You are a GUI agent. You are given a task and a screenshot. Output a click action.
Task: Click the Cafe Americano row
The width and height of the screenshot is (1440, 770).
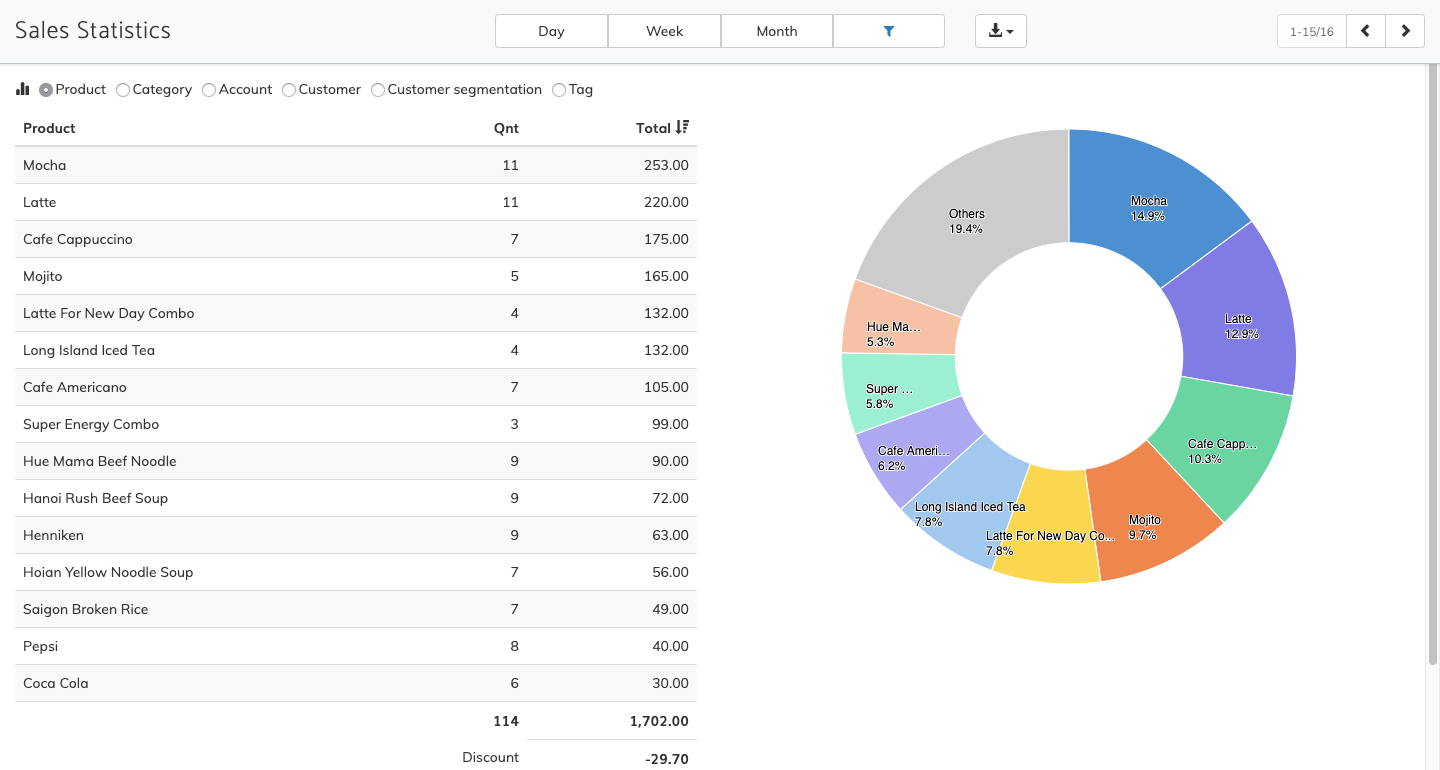(356, 387)
